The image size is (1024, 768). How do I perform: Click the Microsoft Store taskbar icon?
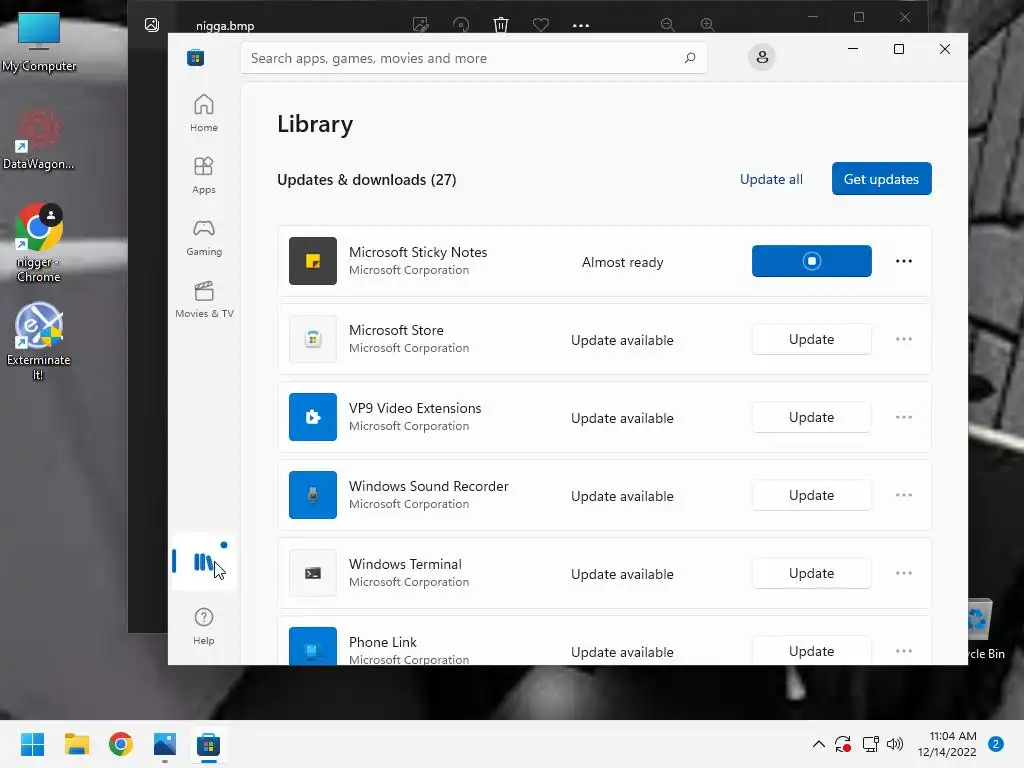(x=208, y=744)
